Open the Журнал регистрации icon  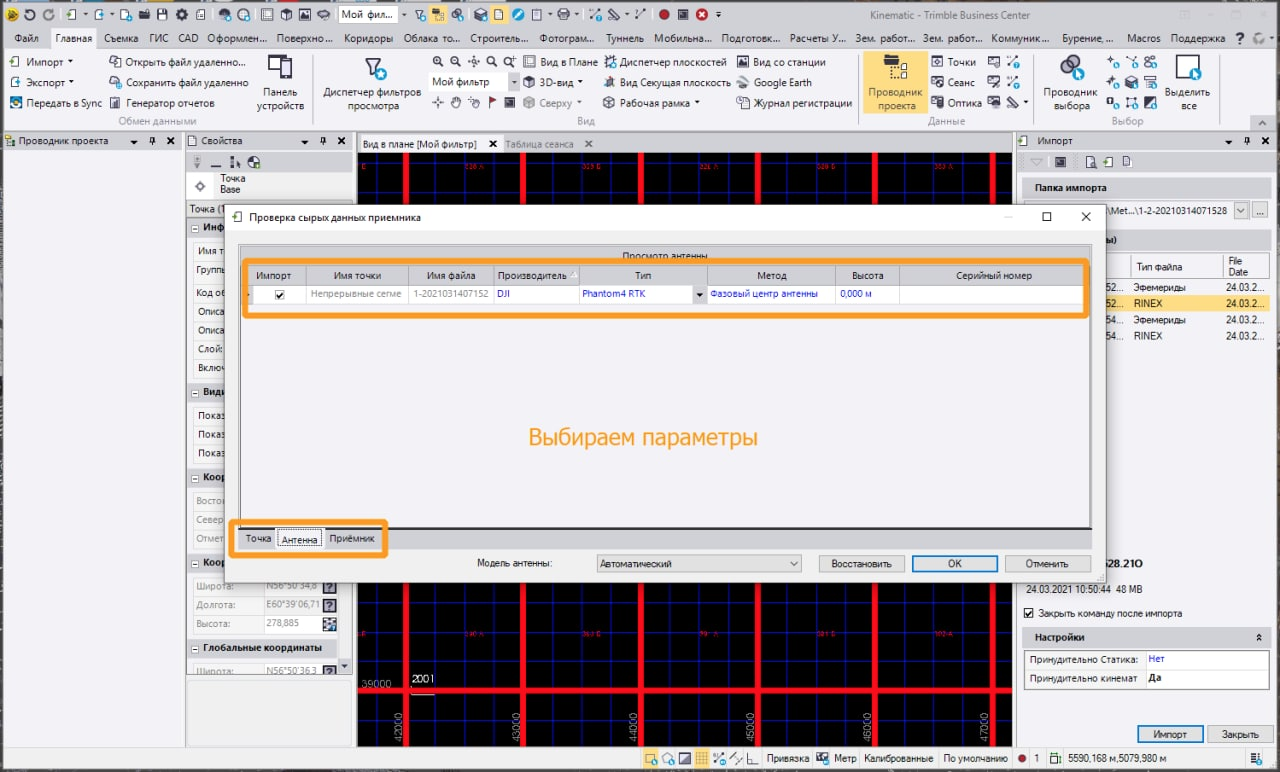point(743,103)
